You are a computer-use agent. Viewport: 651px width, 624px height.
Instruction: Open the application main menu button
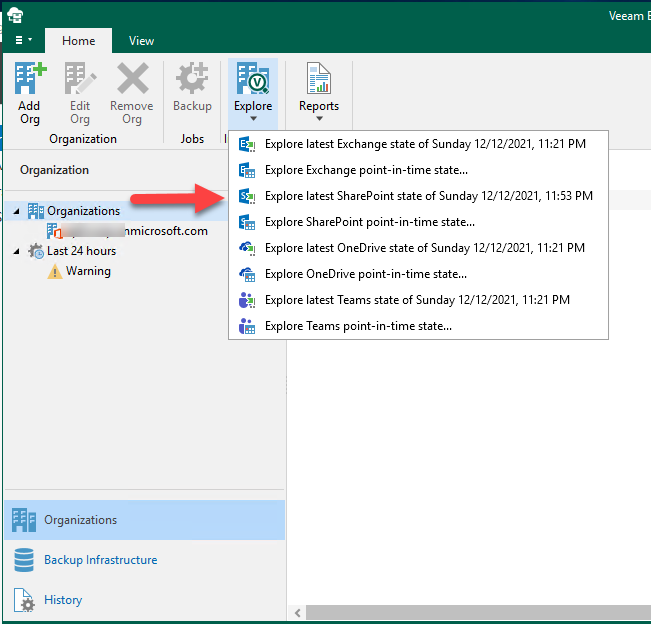coord(23,40)
